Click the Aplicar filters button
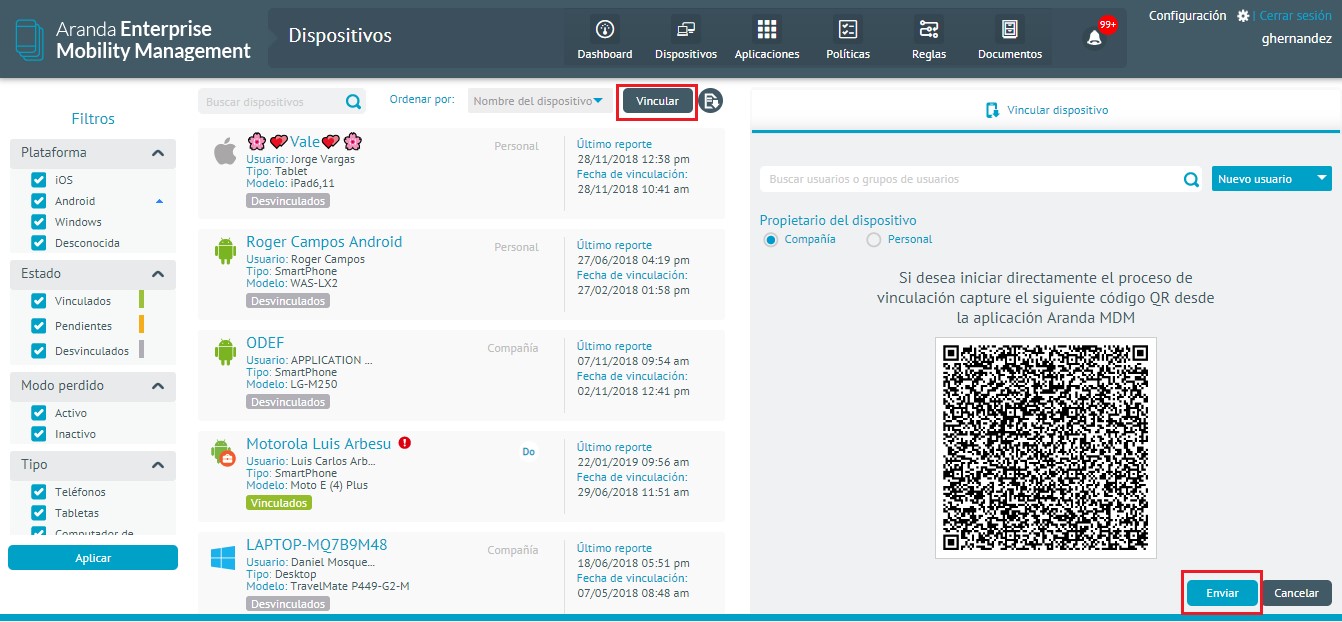1342x622 pixels. click(93, 558)
